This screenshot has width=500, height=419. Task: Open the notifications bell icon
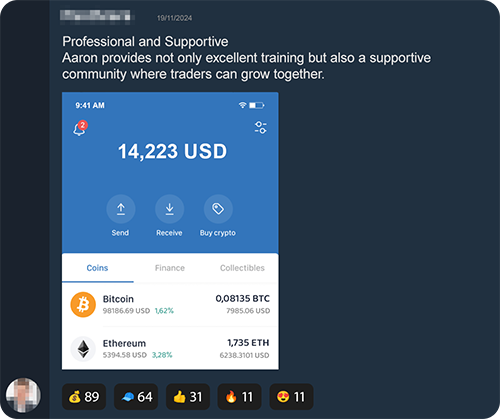coord(80,128)
